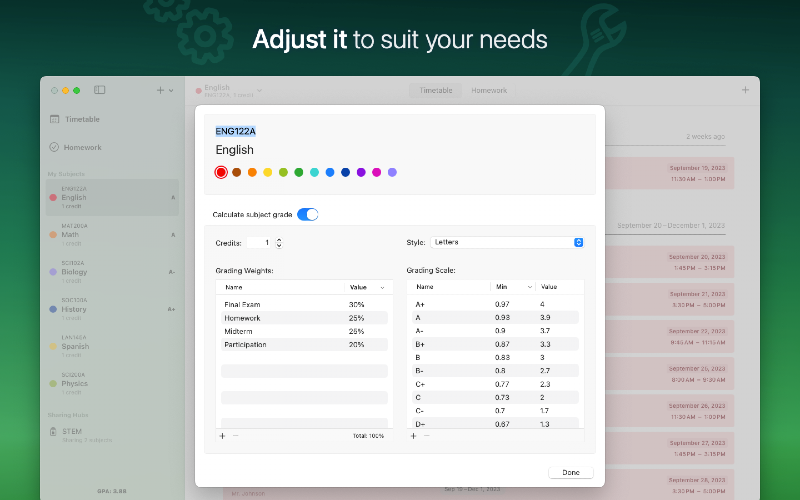800x500 pixels.
Task: Select Biology subject in sidebar
Action: [x=112, y=272]
